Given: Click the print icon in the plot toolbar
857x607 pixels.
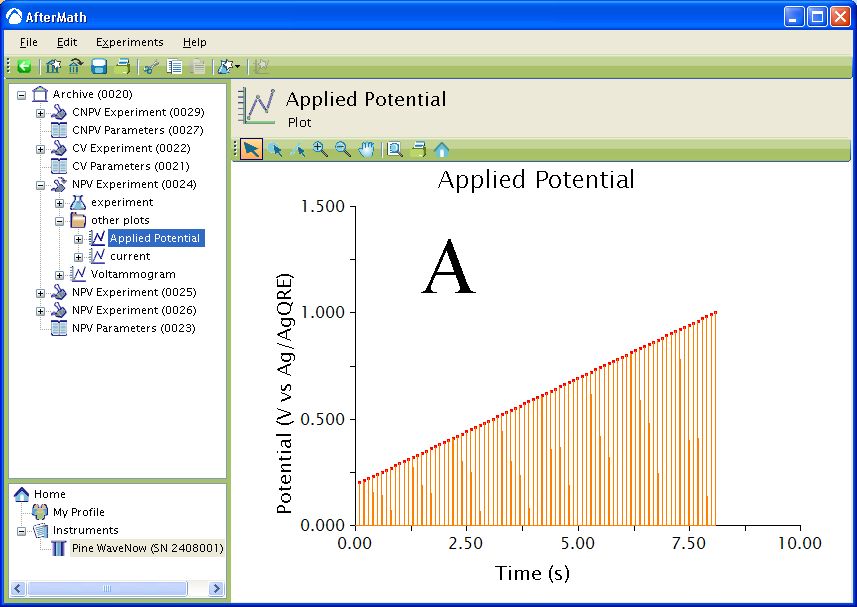Looking at the screenshot, I should (x=419, y=149).
